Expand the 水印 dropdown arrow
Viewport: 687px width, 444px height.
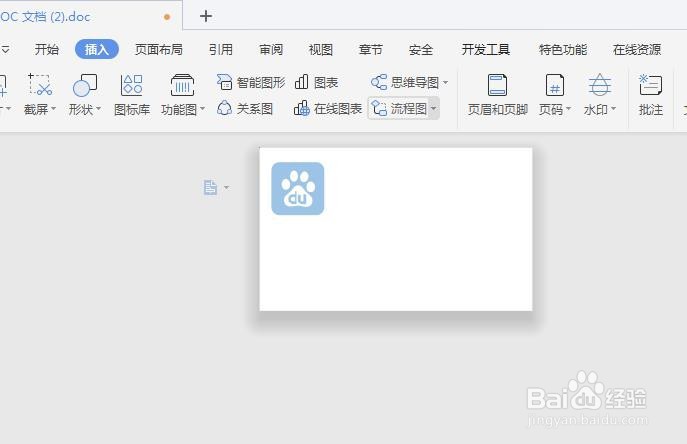pos(613,109)
